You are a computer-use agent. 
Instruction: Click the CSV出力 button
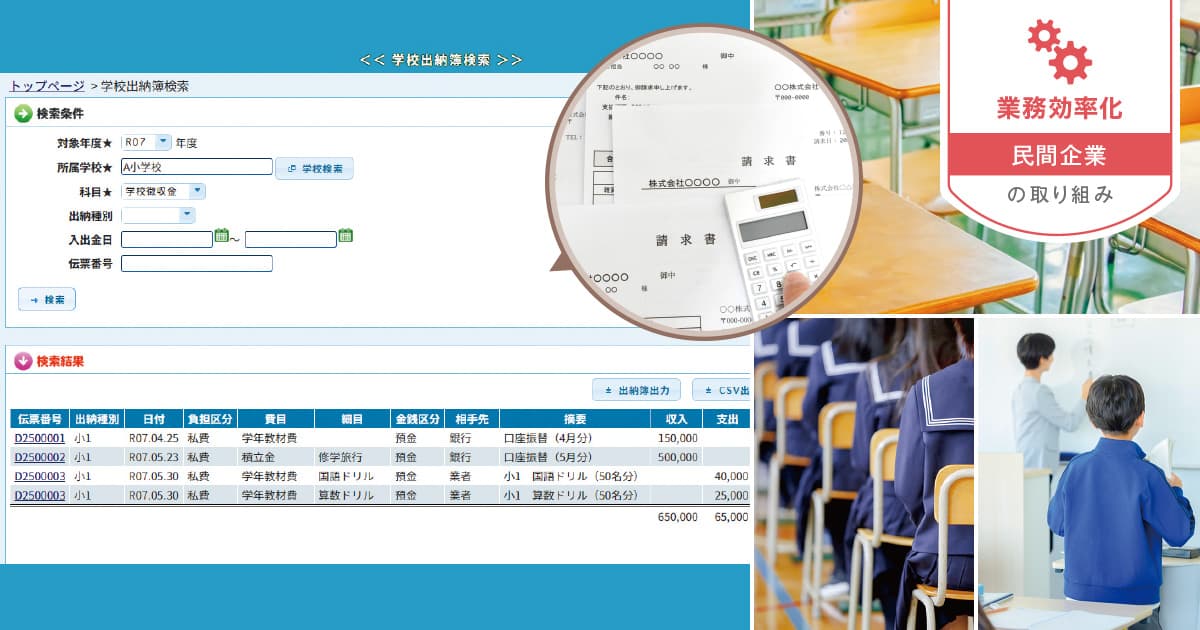tap(722, 390)
